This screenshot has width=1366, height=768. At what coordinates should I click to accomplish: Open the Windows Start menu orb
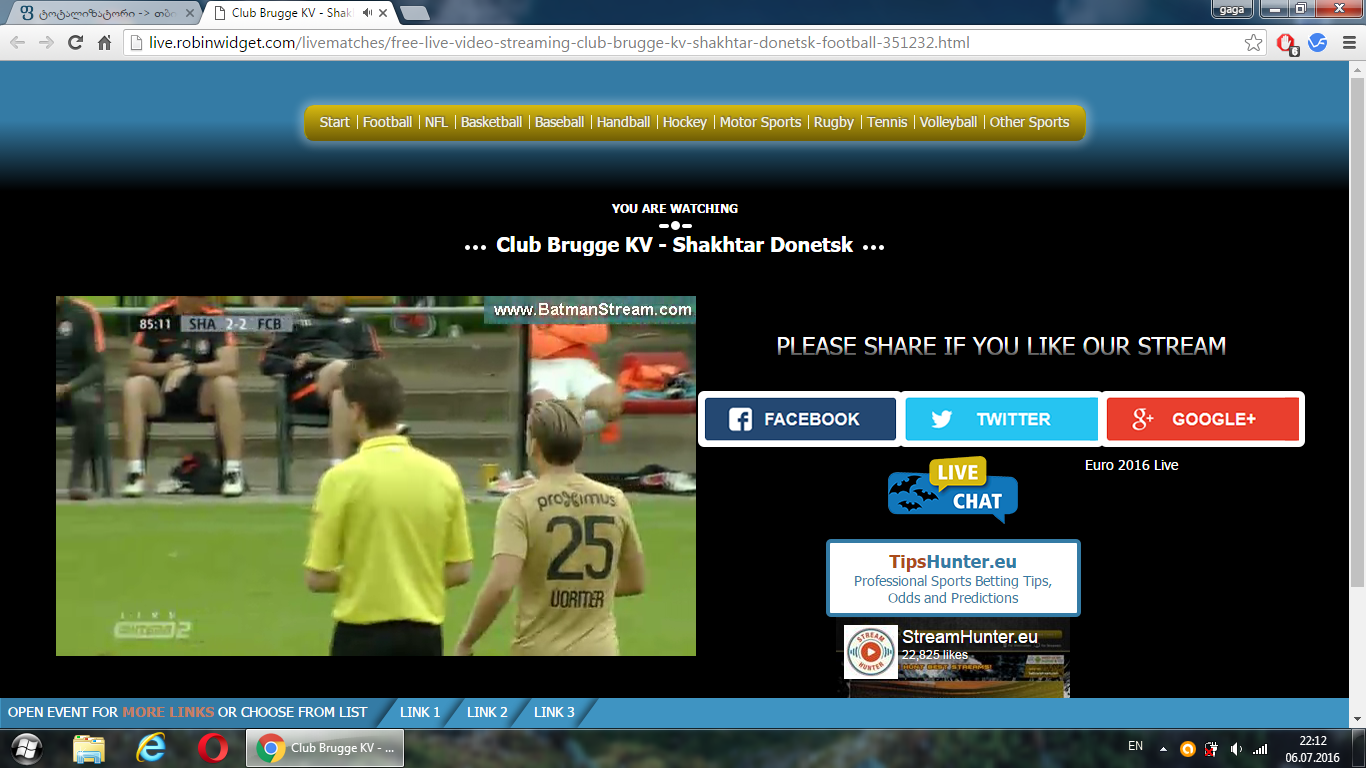click(x=27, y=748)
